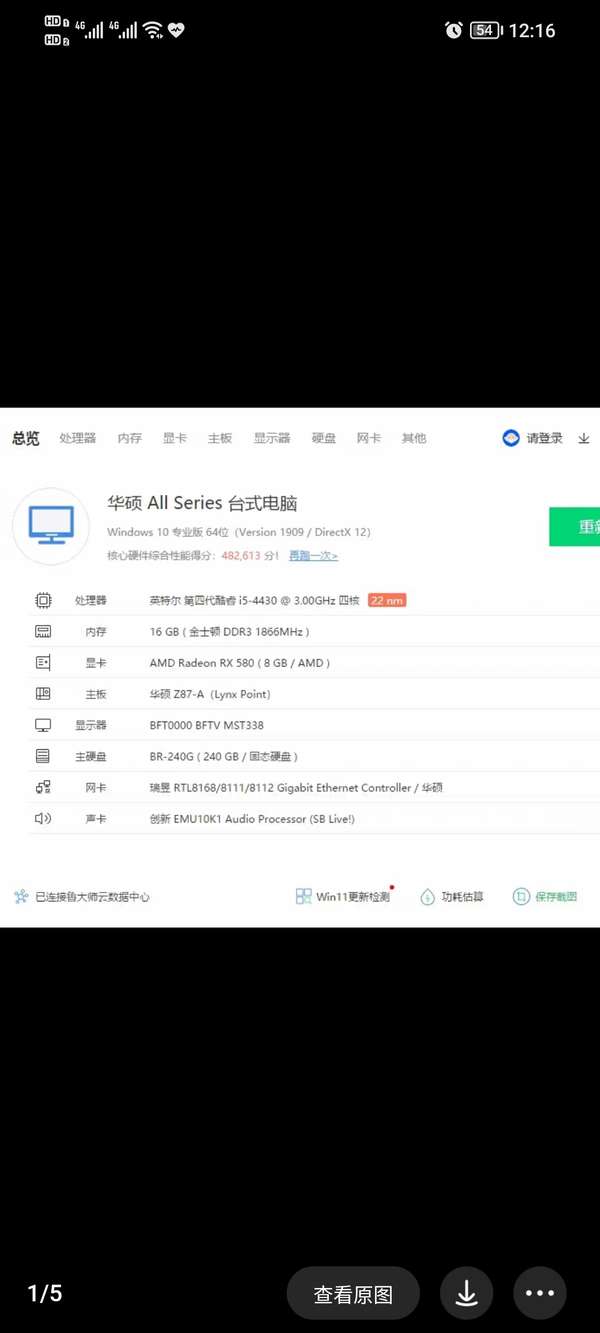This screenshot has height=1333, width=600.
Task: Click the 请登录 login link
Action: click(x=545, y=438)
